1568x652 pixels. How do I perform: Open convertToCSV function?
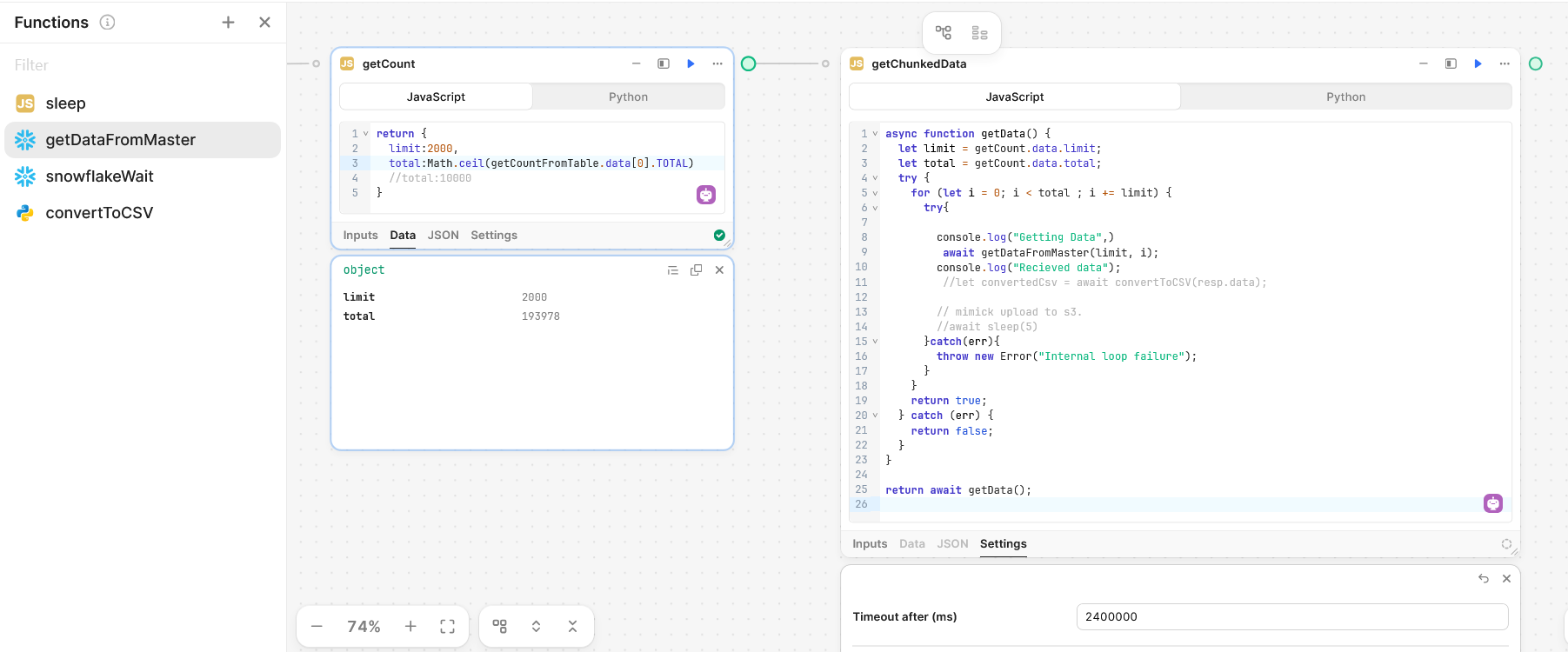[x=143, y=213]
